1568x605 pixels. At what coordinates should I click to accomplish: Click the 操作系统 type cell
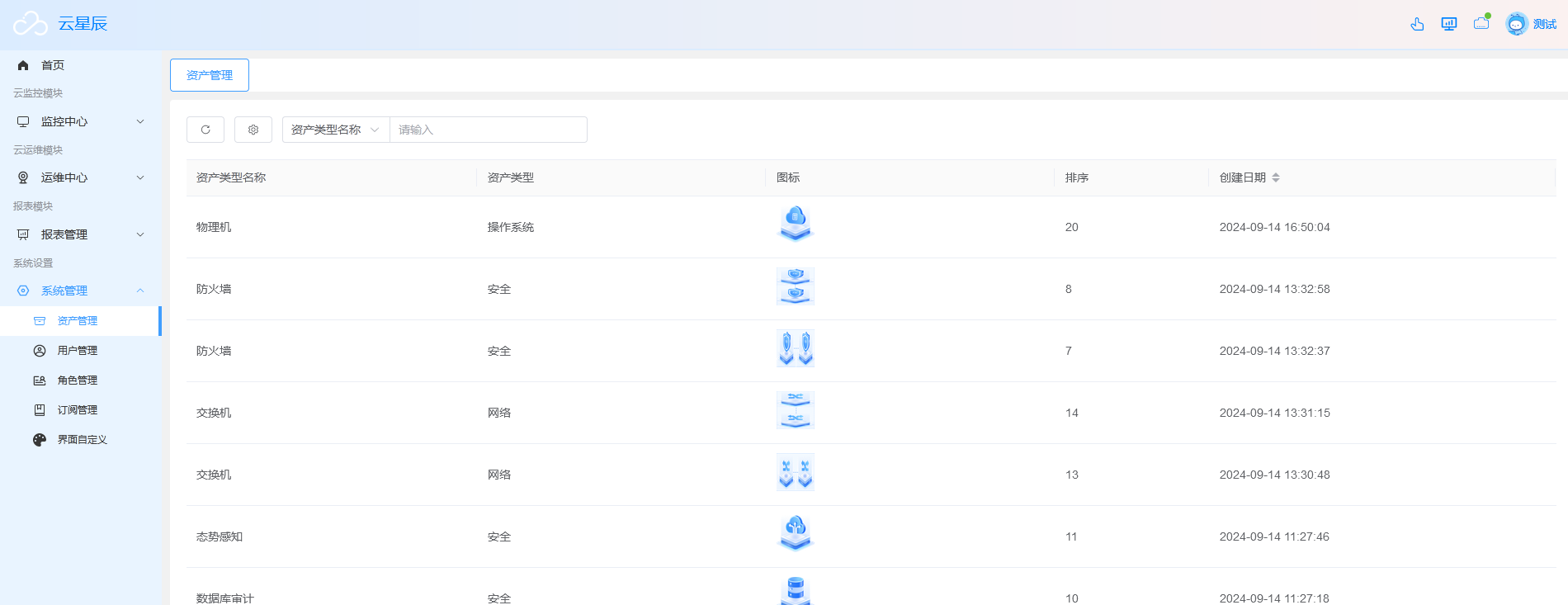[x=511, y=227]
